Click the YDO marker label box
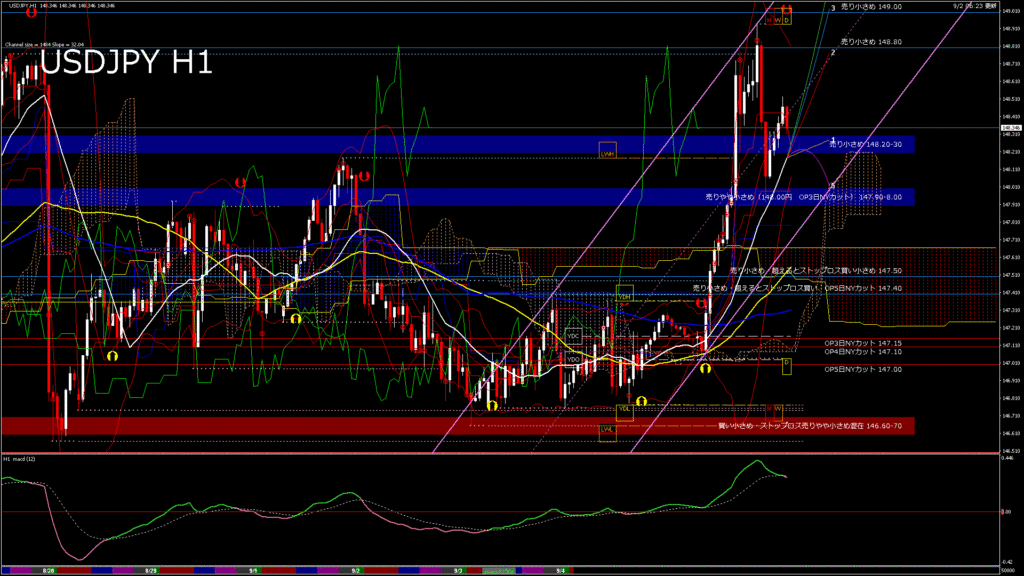Viewport: 1024px width, 576px height. [x=573, y=358]
